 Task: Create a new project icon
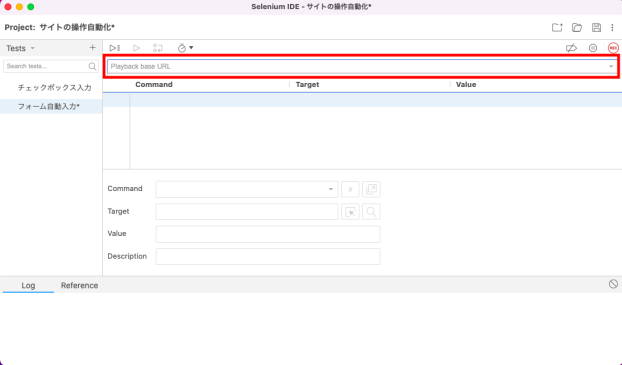(557, 27)
